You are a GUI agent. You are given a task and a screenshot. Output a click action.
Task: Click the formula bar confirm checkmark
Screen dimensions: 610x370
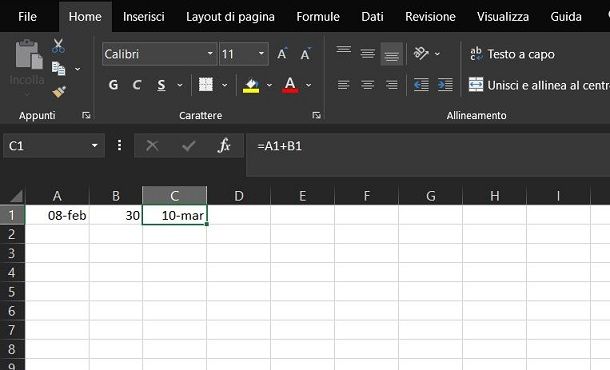189,146
